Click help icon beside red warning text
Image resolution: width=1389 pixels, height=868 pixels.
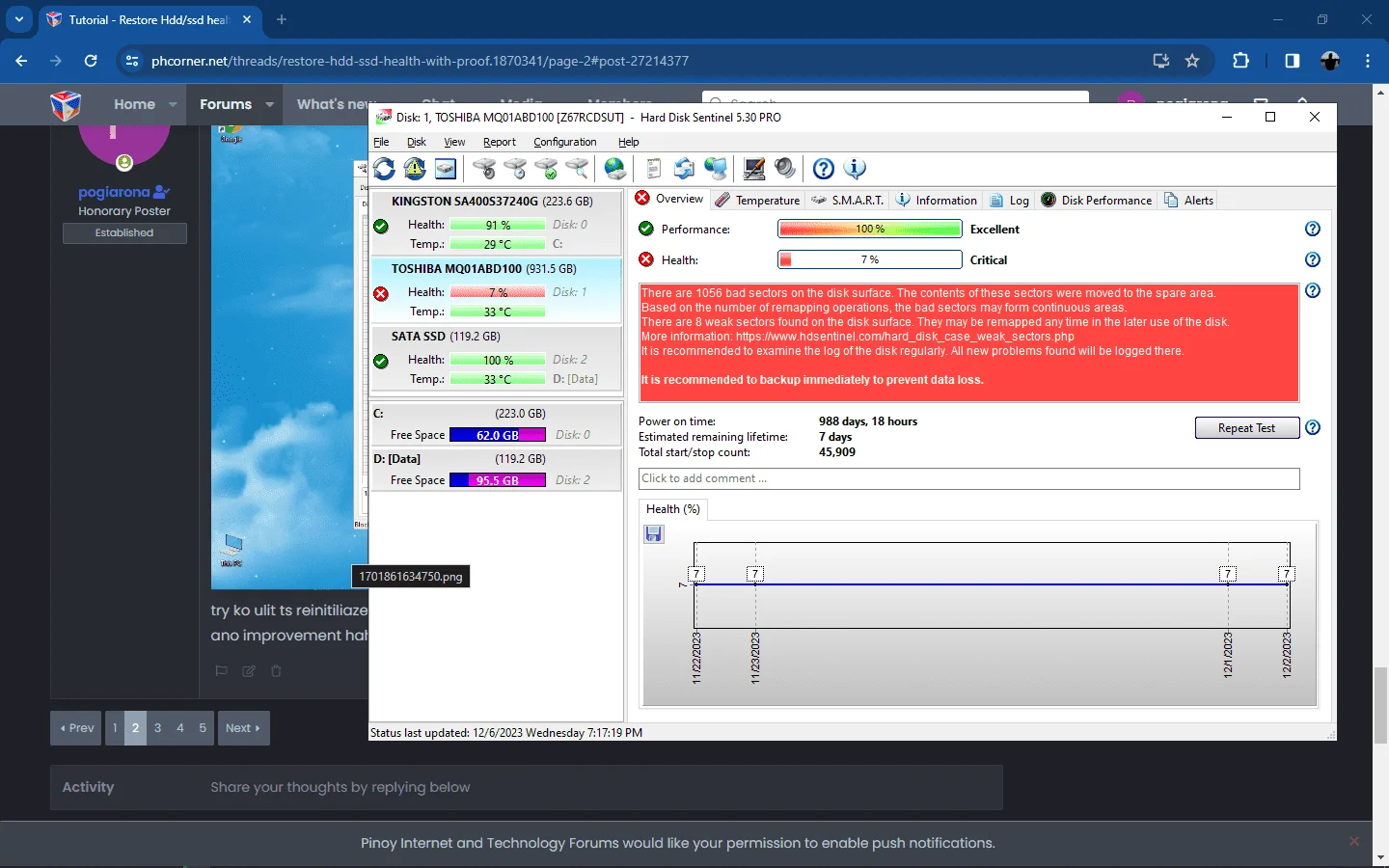click(1313, 290)
